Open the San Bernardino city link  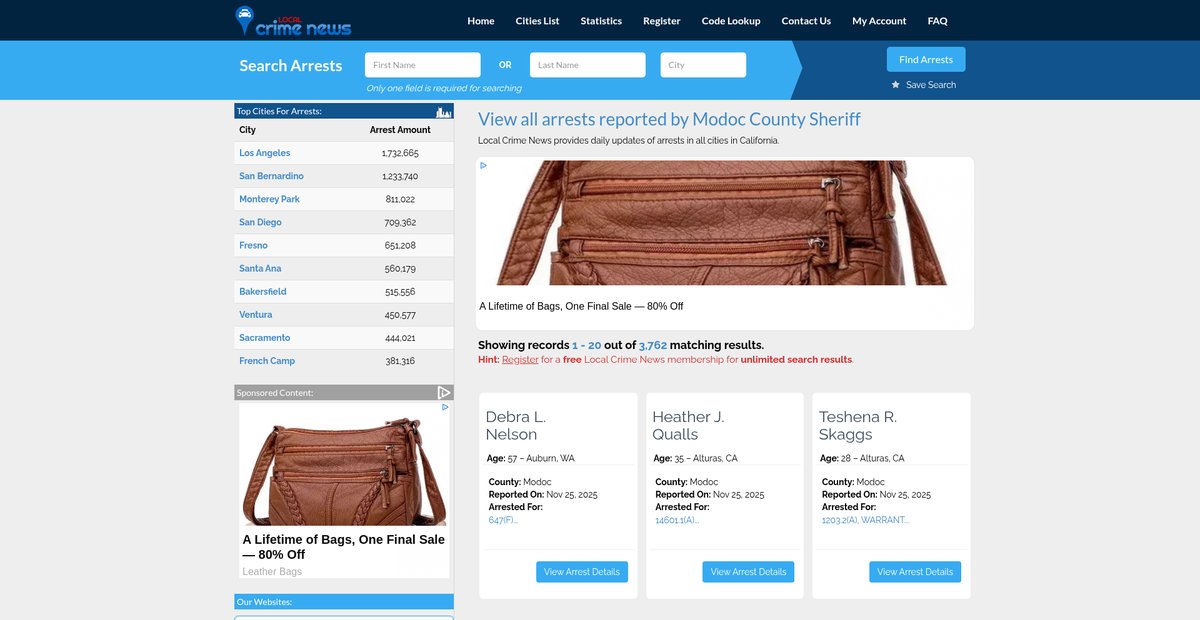tap(271, 176)
